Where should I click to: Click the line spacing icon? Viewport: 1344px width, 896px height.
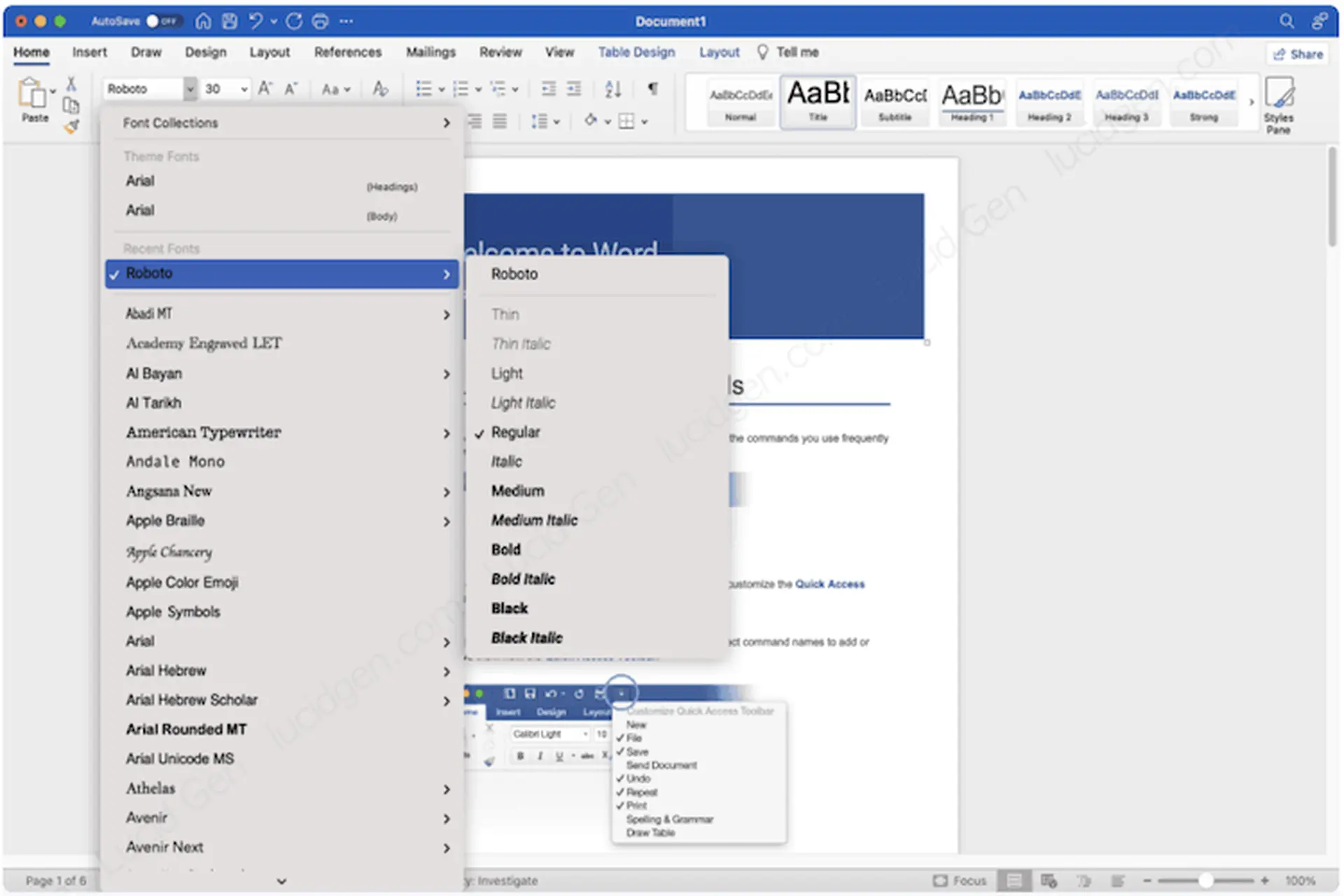point(539,121)
